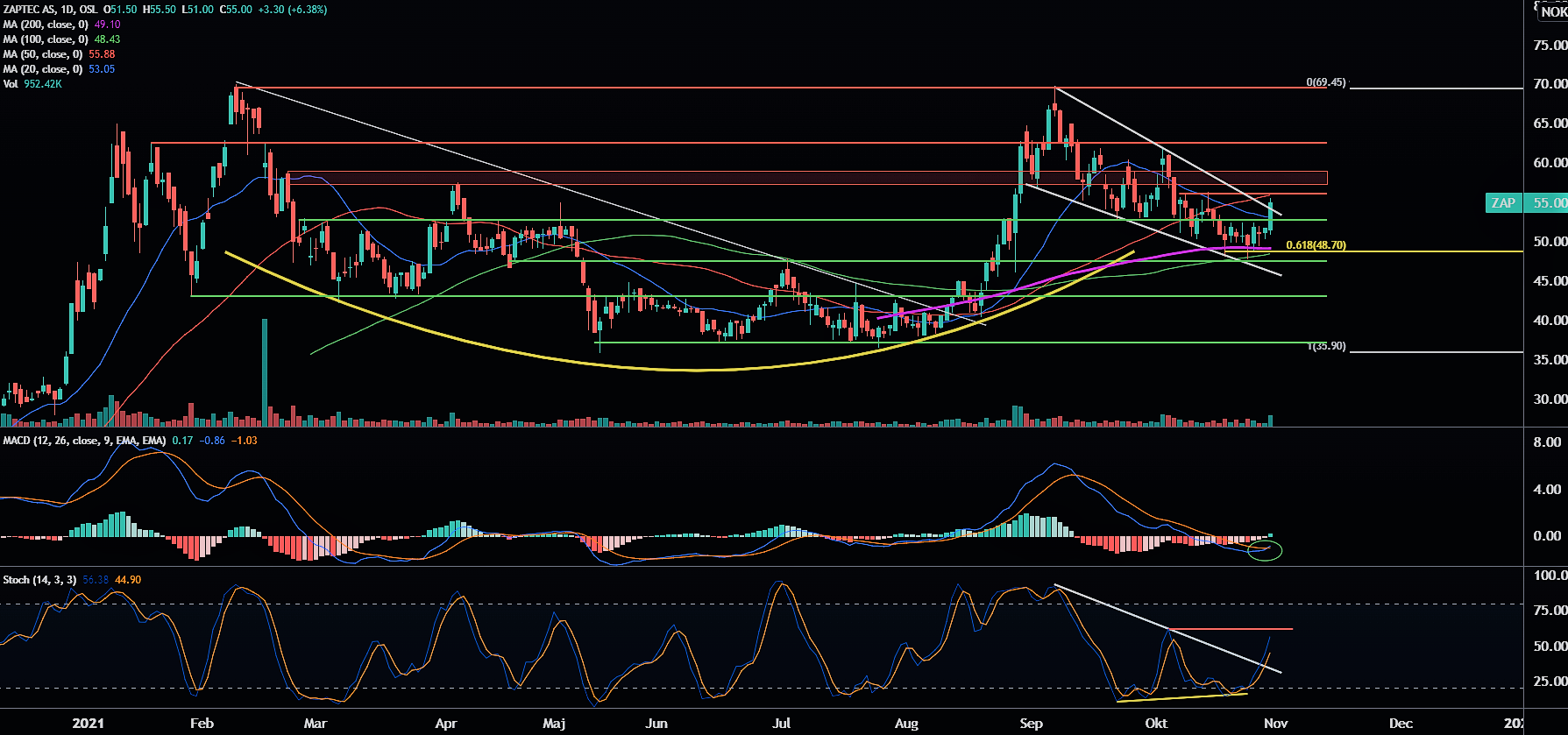Click the Sep label on time axis
The width and height of the screenshot is (1568, 735).
pyautogui.click(x=1031, y=723)
